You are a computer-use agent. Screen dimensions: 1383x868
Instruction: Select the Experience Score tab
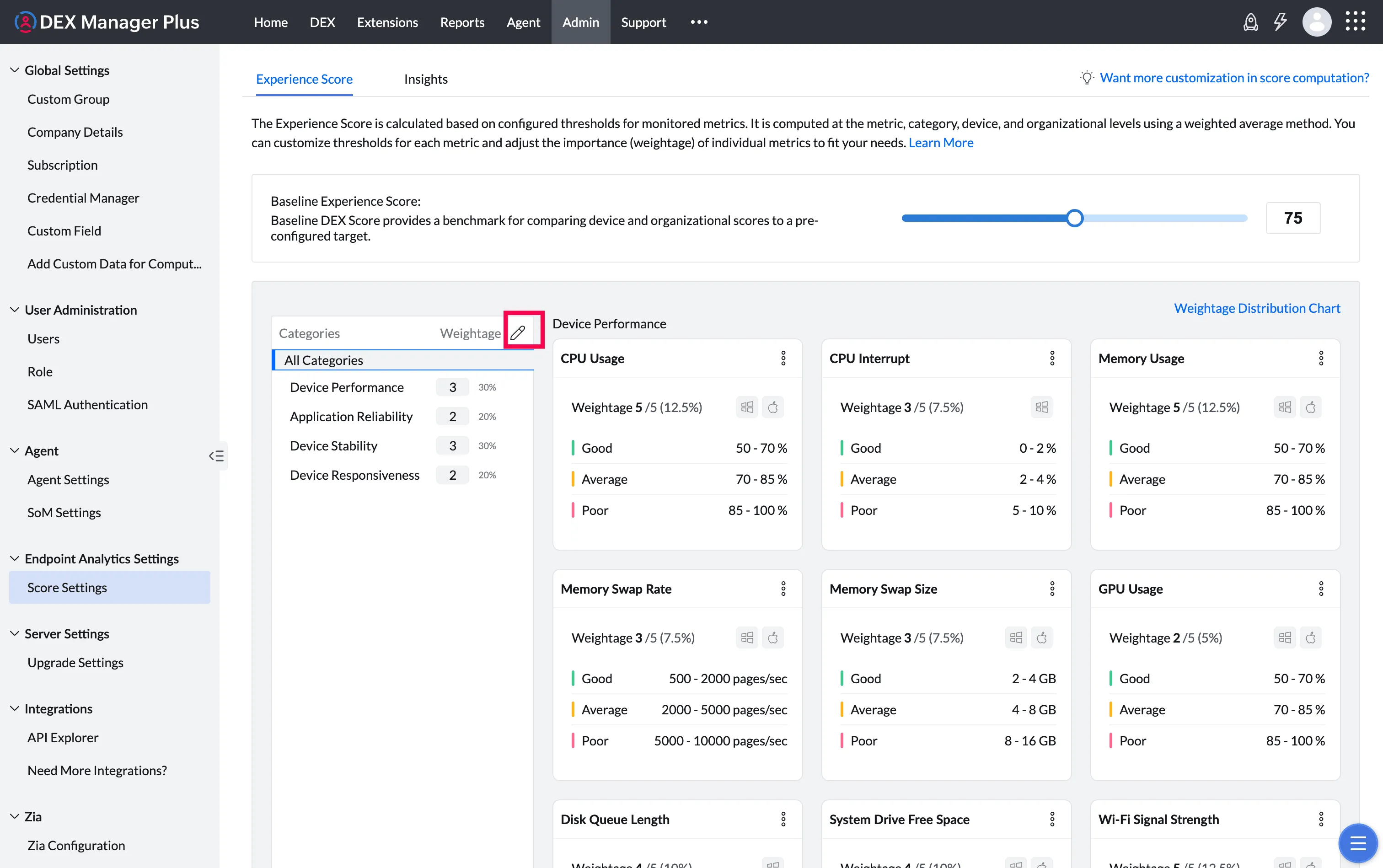304,79
